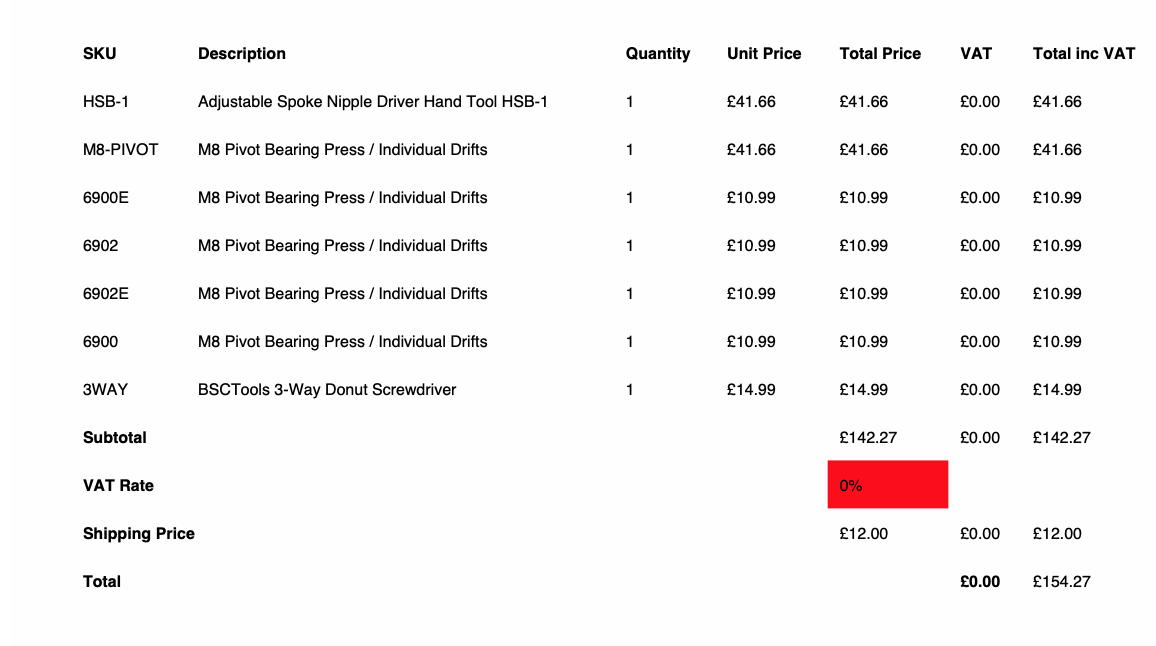Click the Quantity column header
Screen dimensions: 1156x646
pyautogui.click(x=657, y=53)
